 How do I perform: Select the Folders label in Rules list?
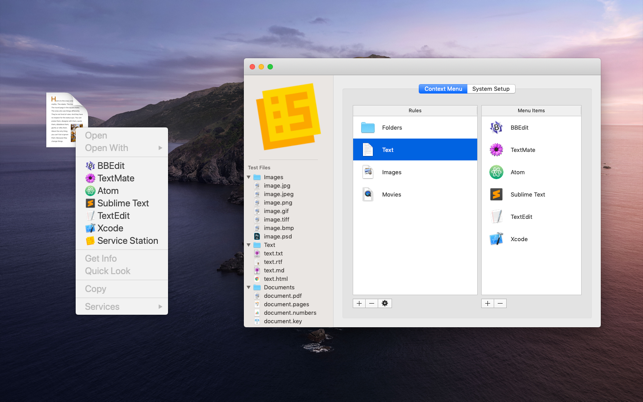pos(392,128)
